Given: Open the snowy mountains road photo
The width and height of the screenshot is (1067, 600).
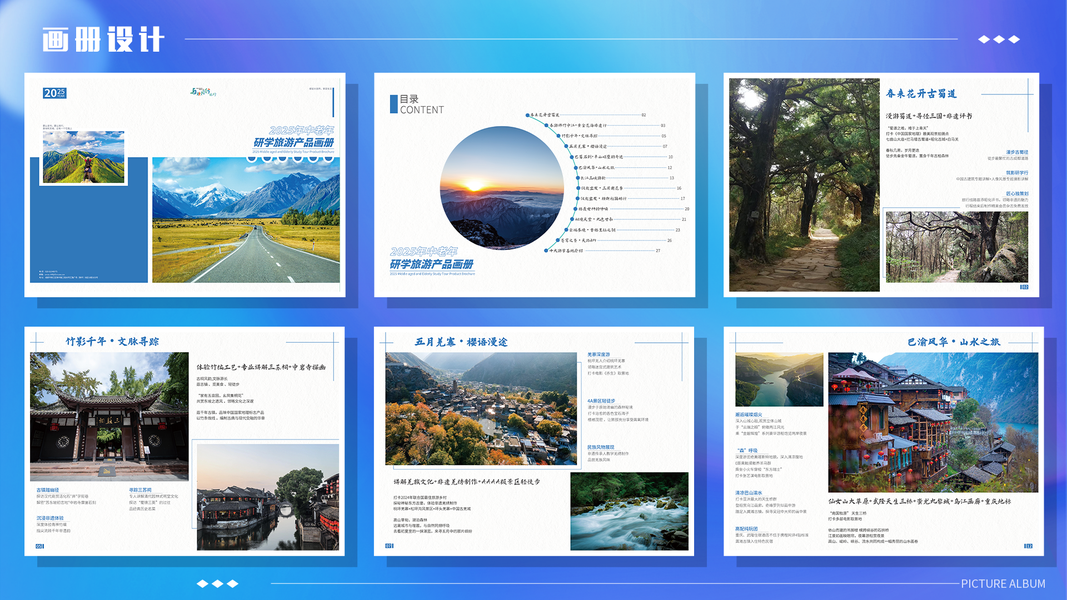Looking at the screenshot, I should [246, 220].
